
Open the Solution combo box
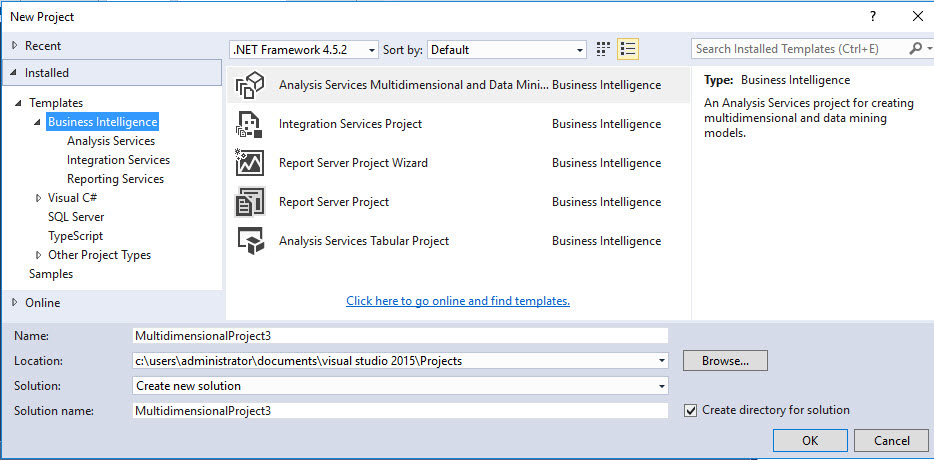pyautogui.click(x=400, y=385)
